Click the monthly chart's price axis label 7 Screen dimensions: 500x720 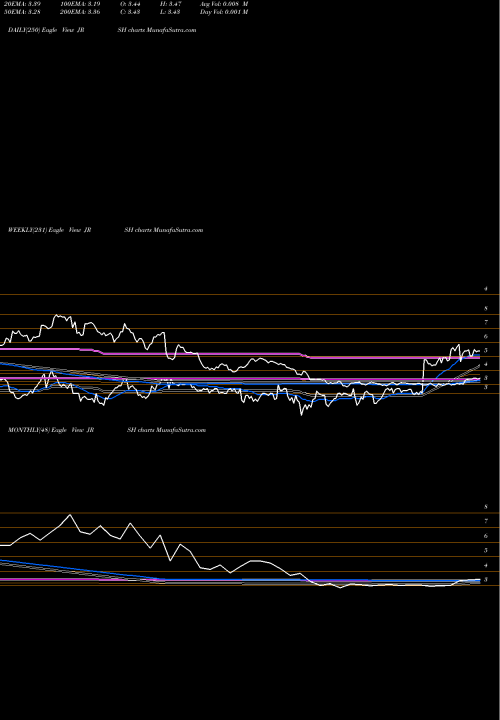click(x=486, y=522)
